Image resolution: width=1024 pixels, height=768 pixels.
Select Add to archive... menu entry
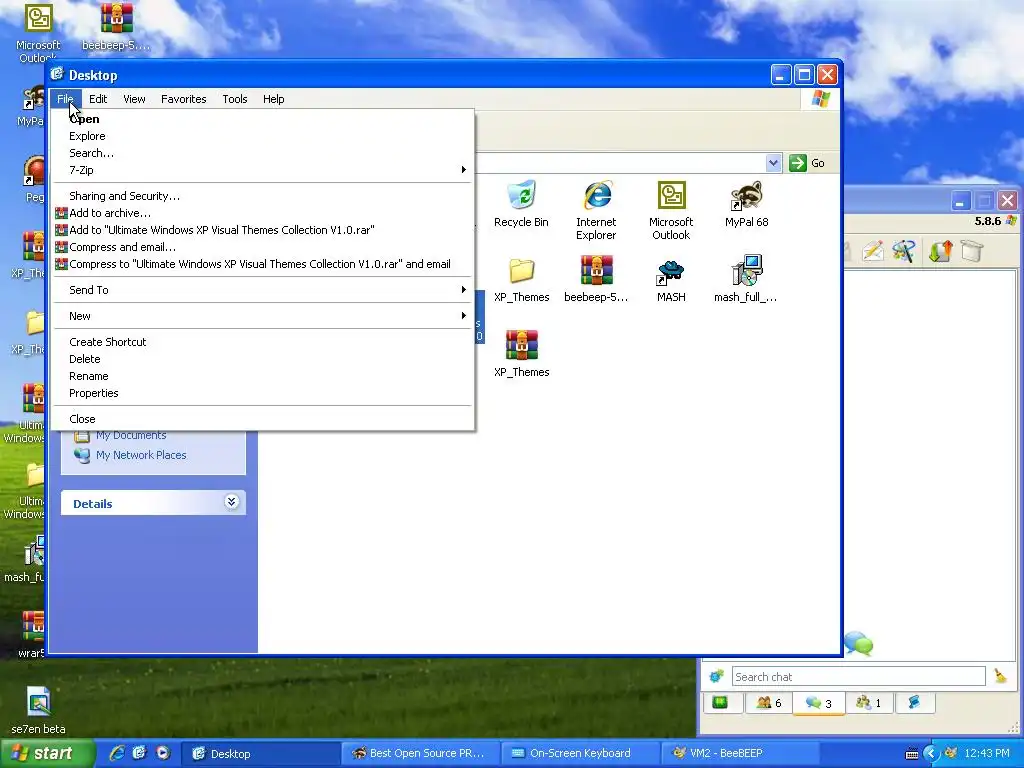pyautogui.click(x=263, y=213)
